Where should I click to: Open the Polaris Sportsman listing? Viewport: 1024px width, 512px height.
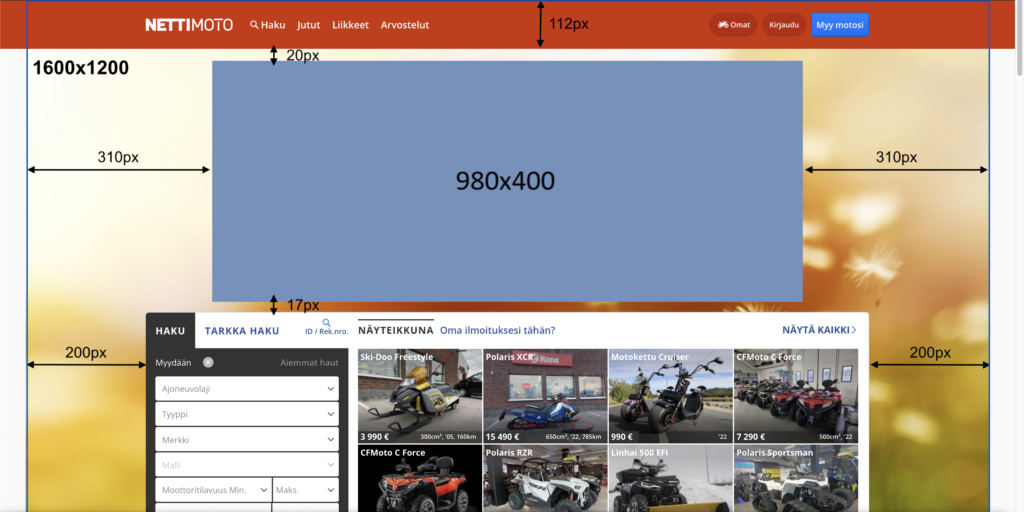tap(796, 478)
